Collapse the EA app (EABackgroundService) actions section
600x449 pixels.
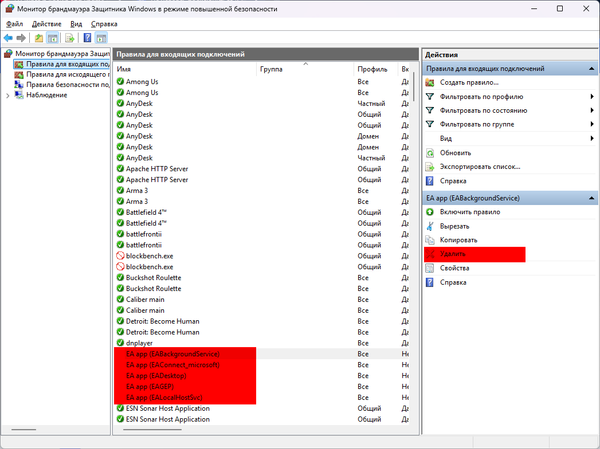(x=592, y=198)
